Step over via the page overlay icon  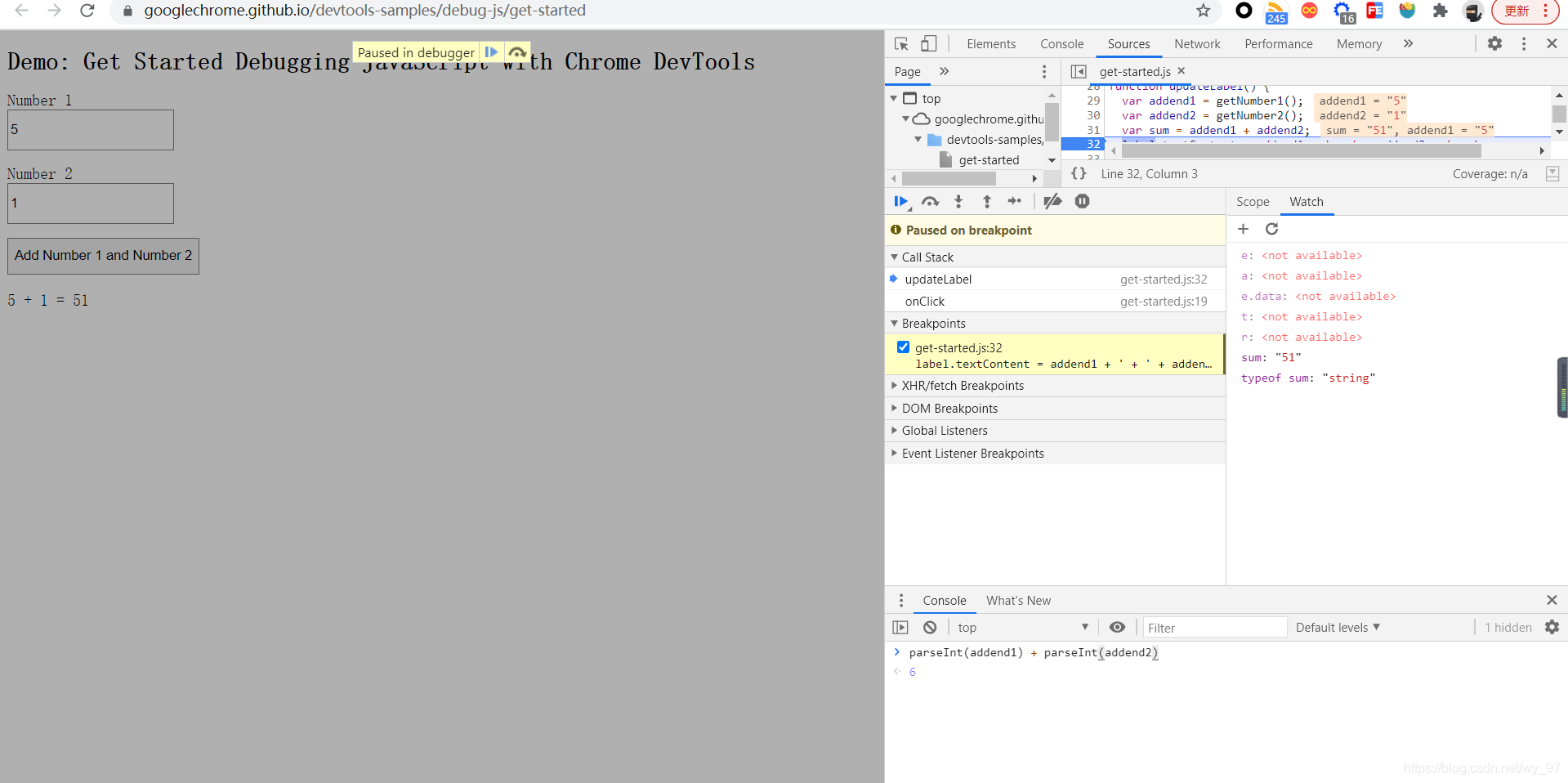[517, 52]
